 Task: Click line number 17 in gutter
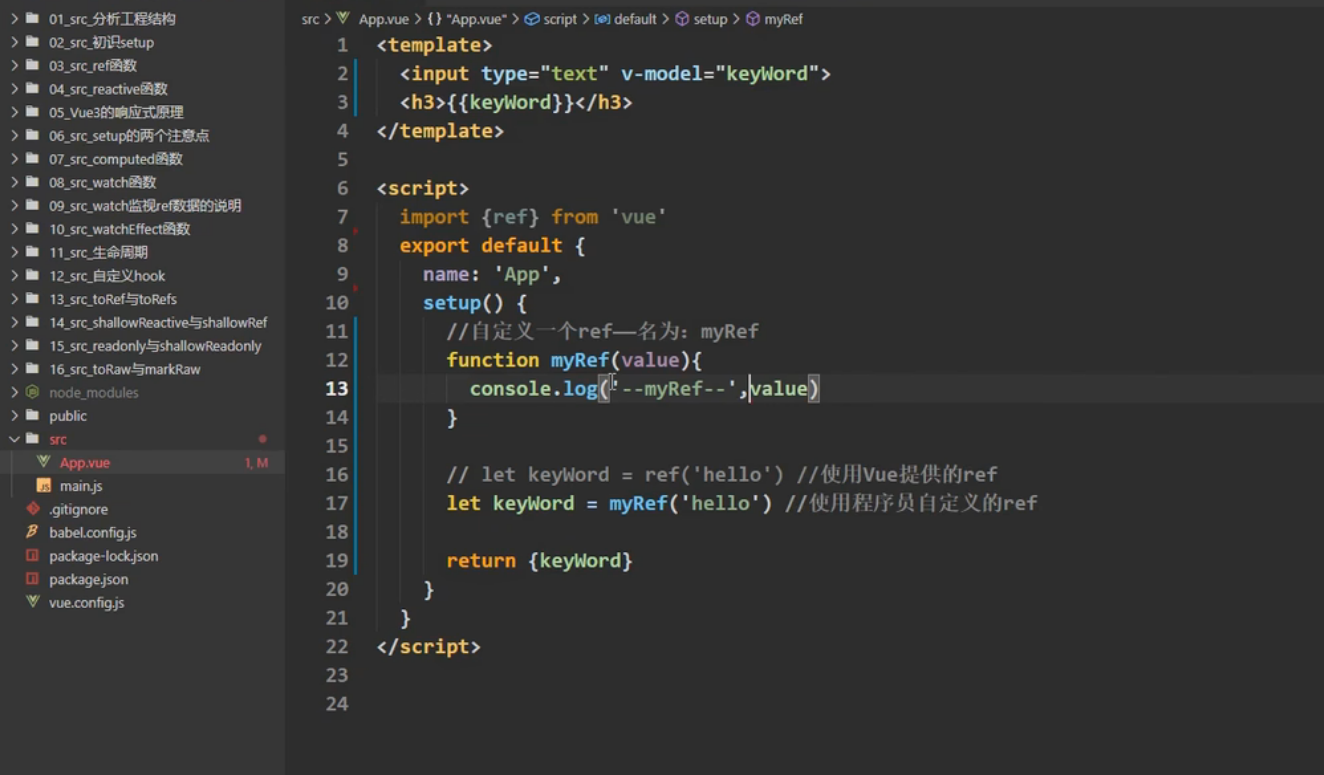point(337,503)
